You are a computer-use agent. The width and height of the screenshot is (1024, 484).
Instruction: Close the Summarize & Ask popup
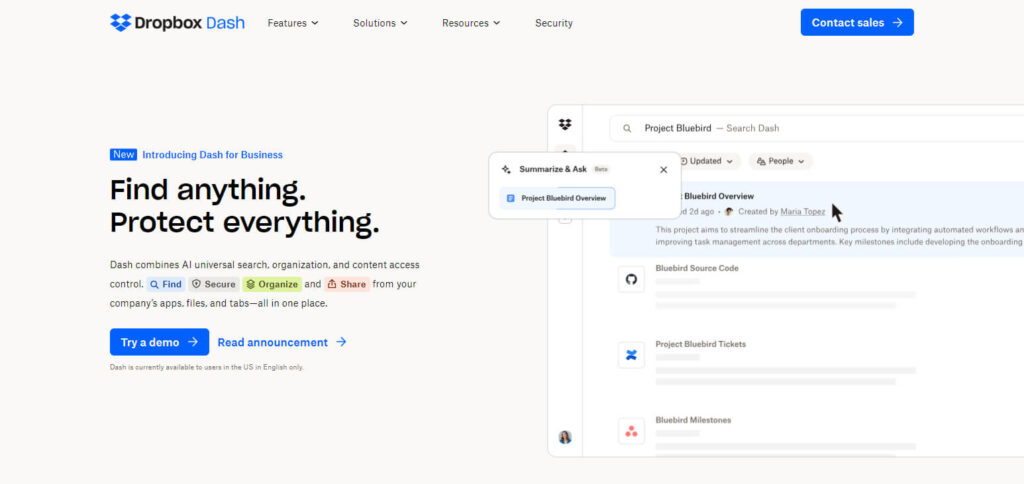(x=664, y=170)
